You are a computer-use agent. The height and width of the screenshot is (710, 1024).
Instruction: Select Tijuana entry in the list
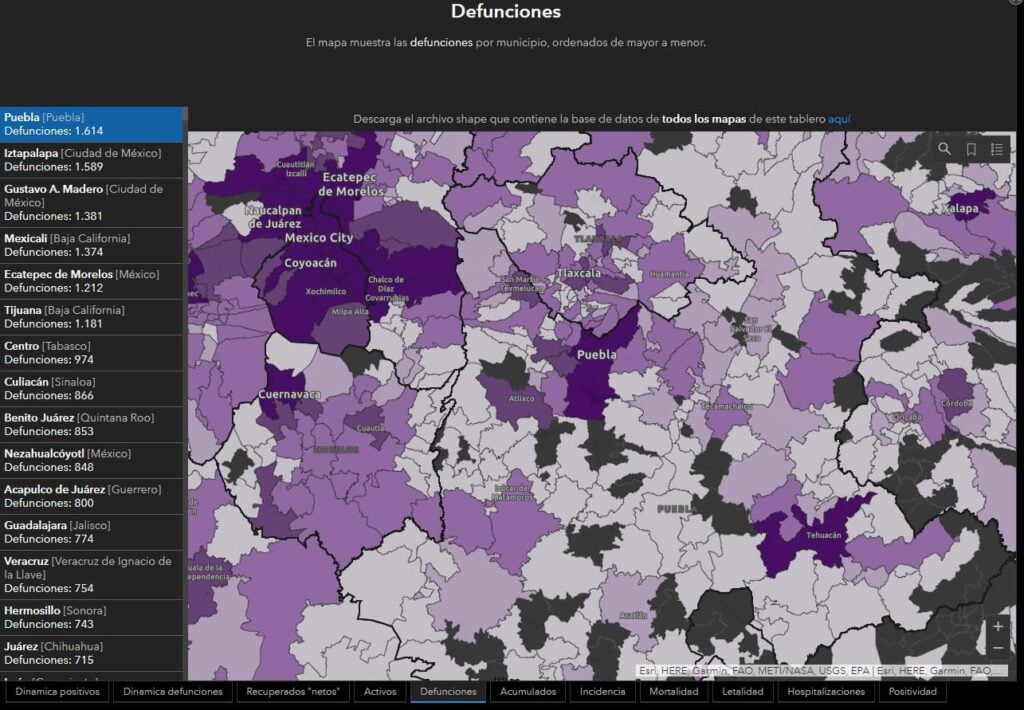pos(92,317)
